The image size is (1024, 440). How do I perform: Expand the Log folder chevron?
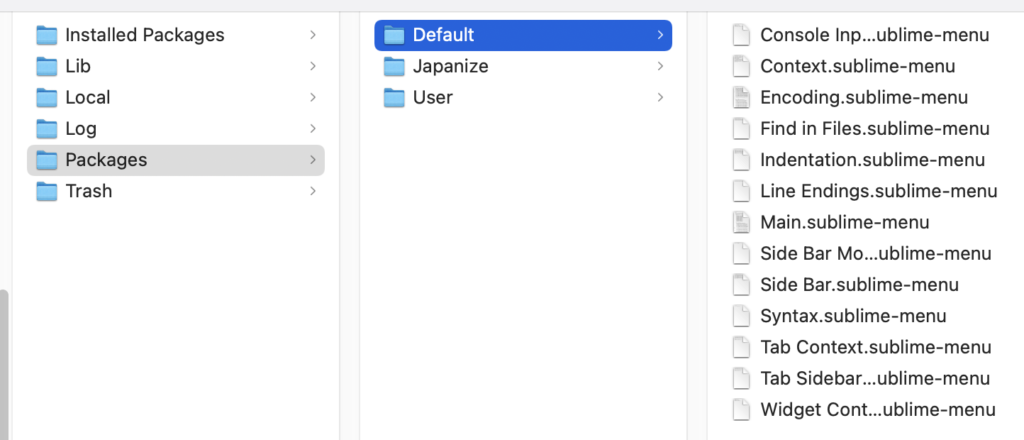[313, 129]
